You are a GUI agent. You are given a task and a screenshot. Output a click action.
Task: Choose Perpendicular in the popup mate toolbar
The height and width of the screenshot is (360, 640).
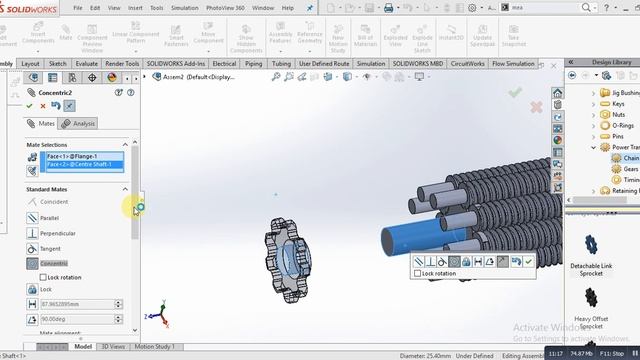point(430,261)
